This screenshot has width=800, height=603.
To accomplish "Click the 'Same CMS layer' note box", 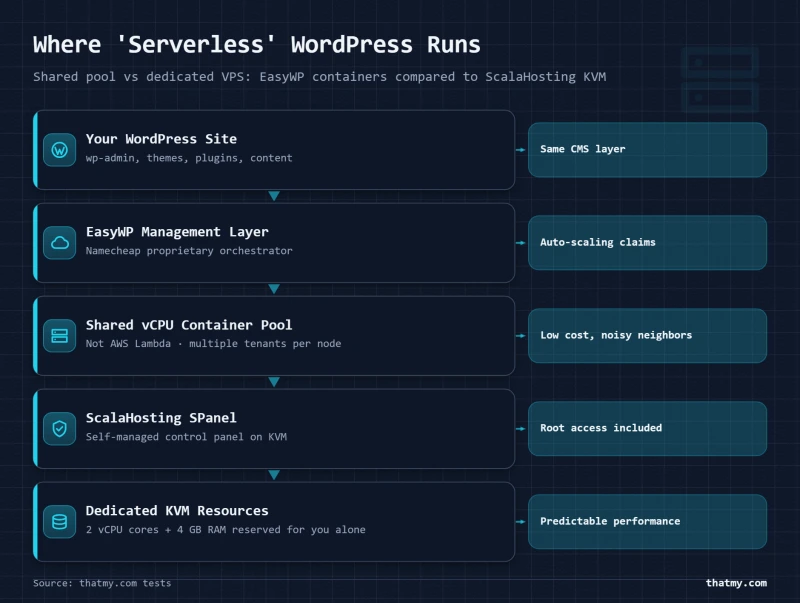I will click(x=647, y=150).
